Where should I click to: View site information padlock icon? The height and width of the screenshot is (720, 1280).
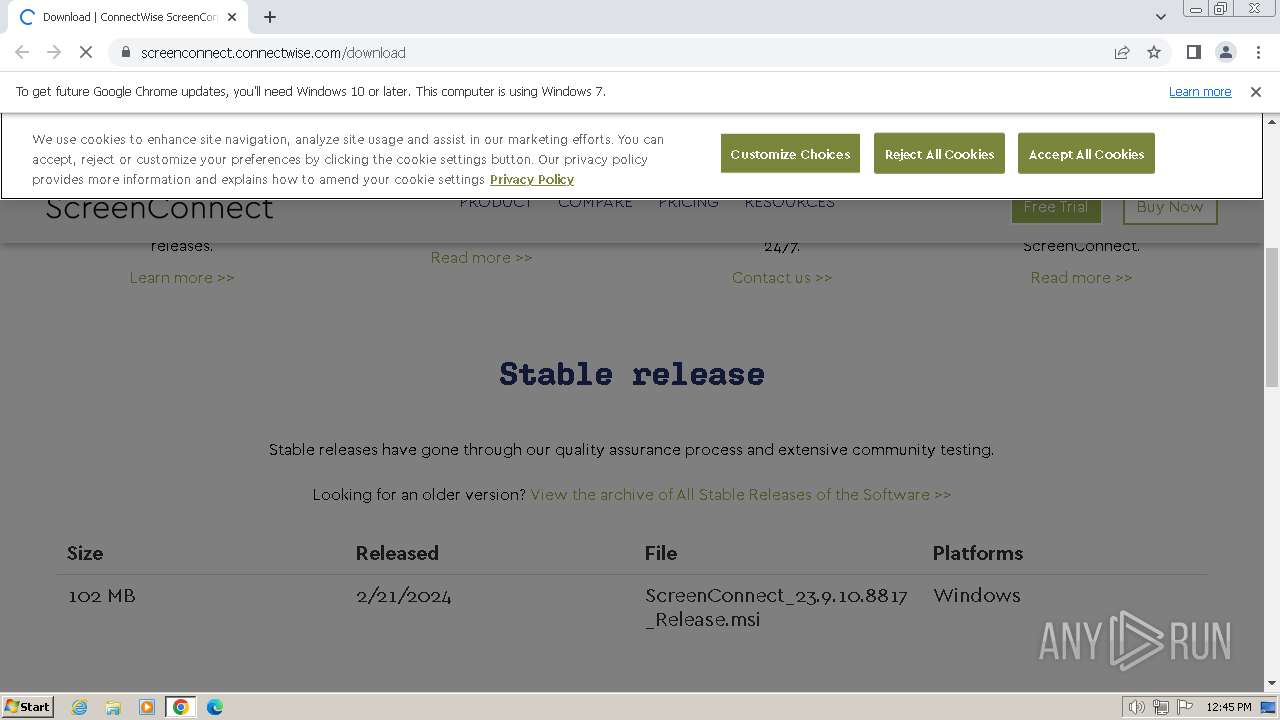(x=125, y=53)
